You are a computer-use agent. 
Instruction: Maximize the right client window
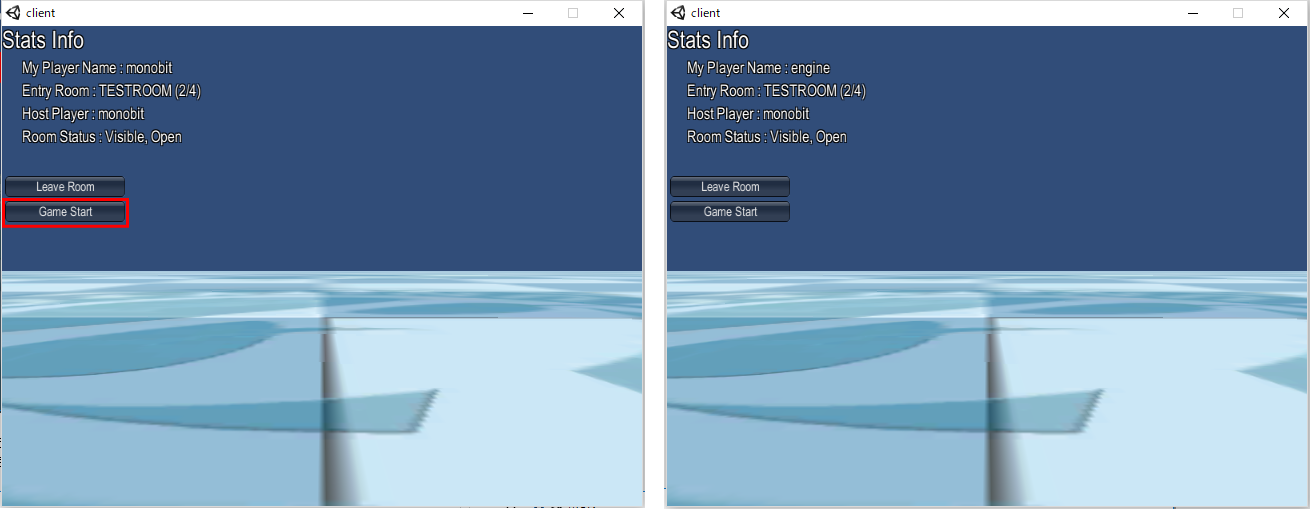click(x=1238, y=13)
